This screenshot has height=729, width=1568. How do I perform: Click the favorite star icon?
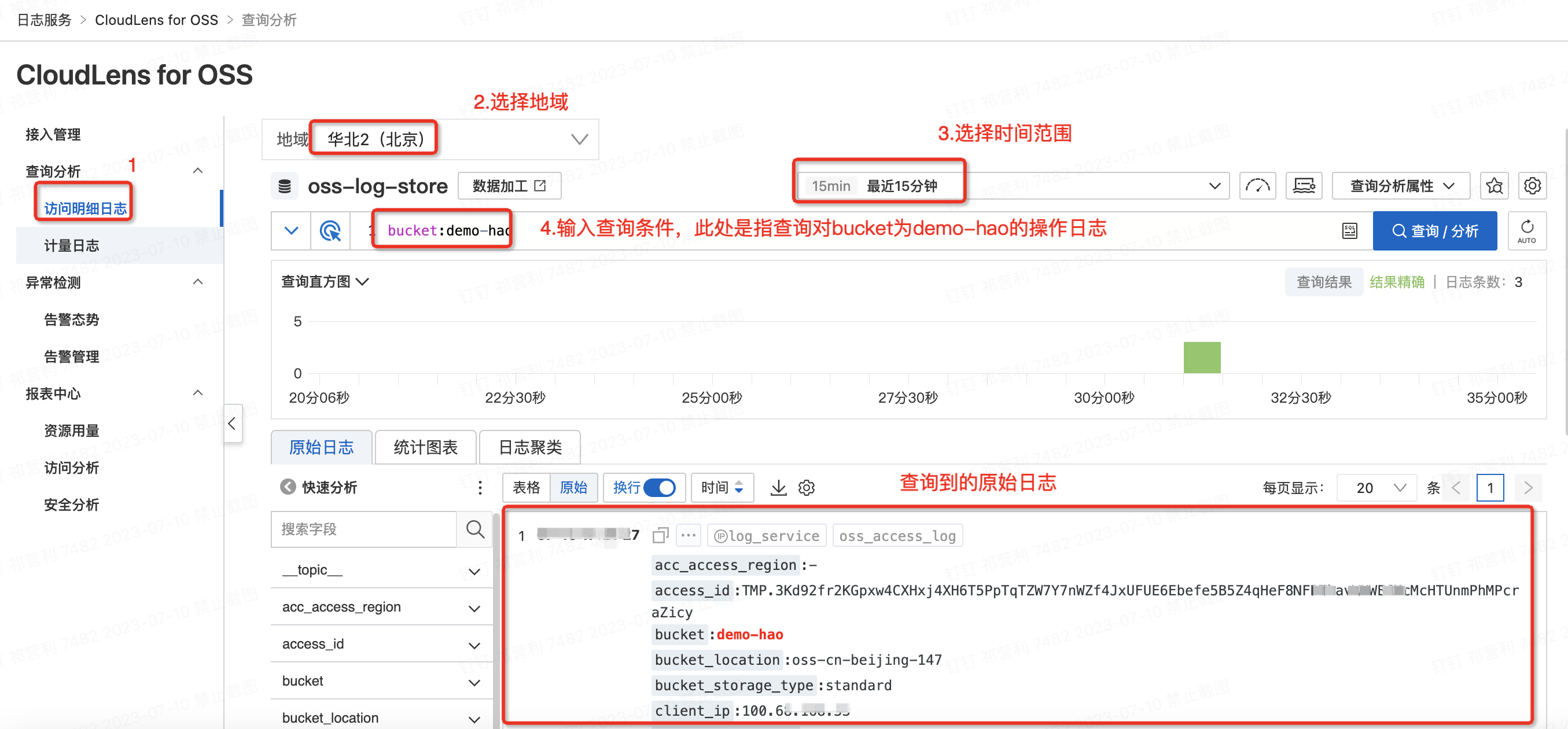(1494, 186)
